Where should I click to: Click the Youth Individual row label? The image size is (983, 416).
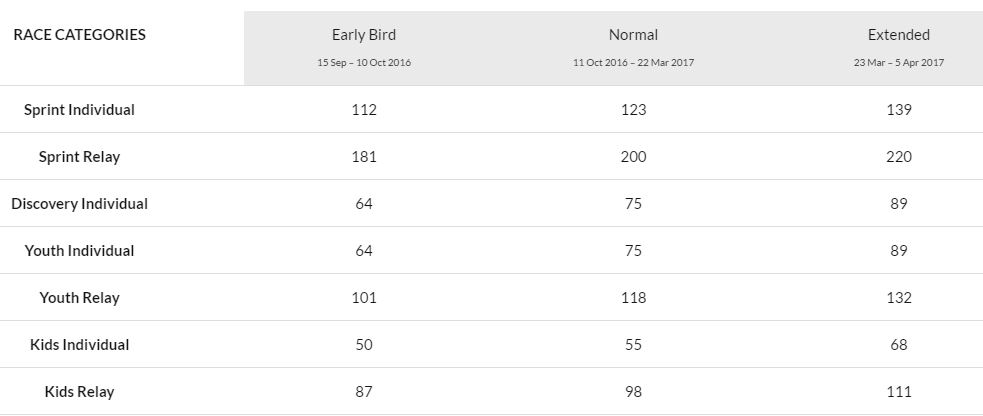click(x=80, y=251)
